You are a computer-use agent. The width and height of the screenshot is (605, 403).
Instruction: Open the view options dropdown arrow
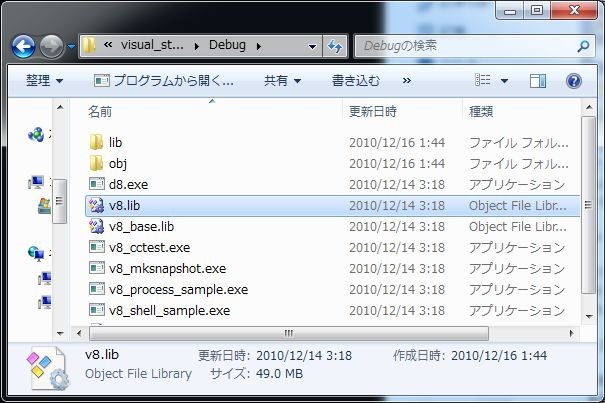click(x=504, y=81)
